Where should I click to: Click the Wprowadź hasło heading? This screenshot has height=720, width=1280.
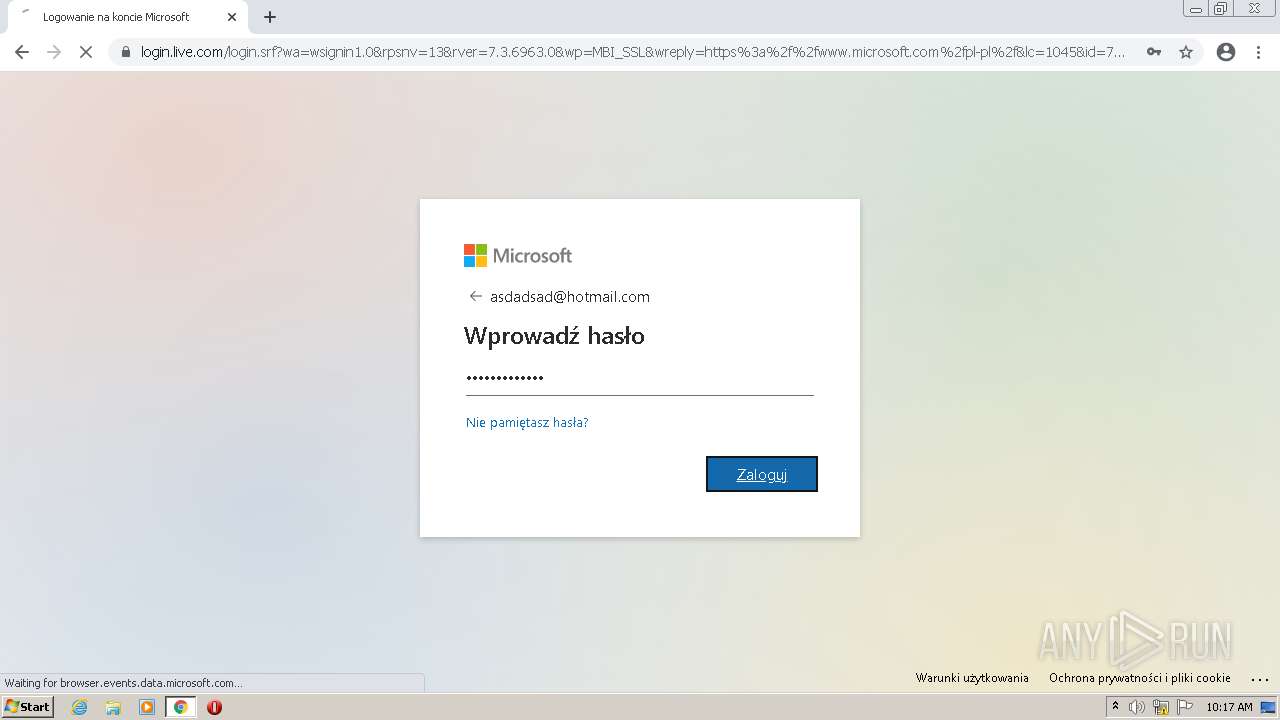(554, 336)
